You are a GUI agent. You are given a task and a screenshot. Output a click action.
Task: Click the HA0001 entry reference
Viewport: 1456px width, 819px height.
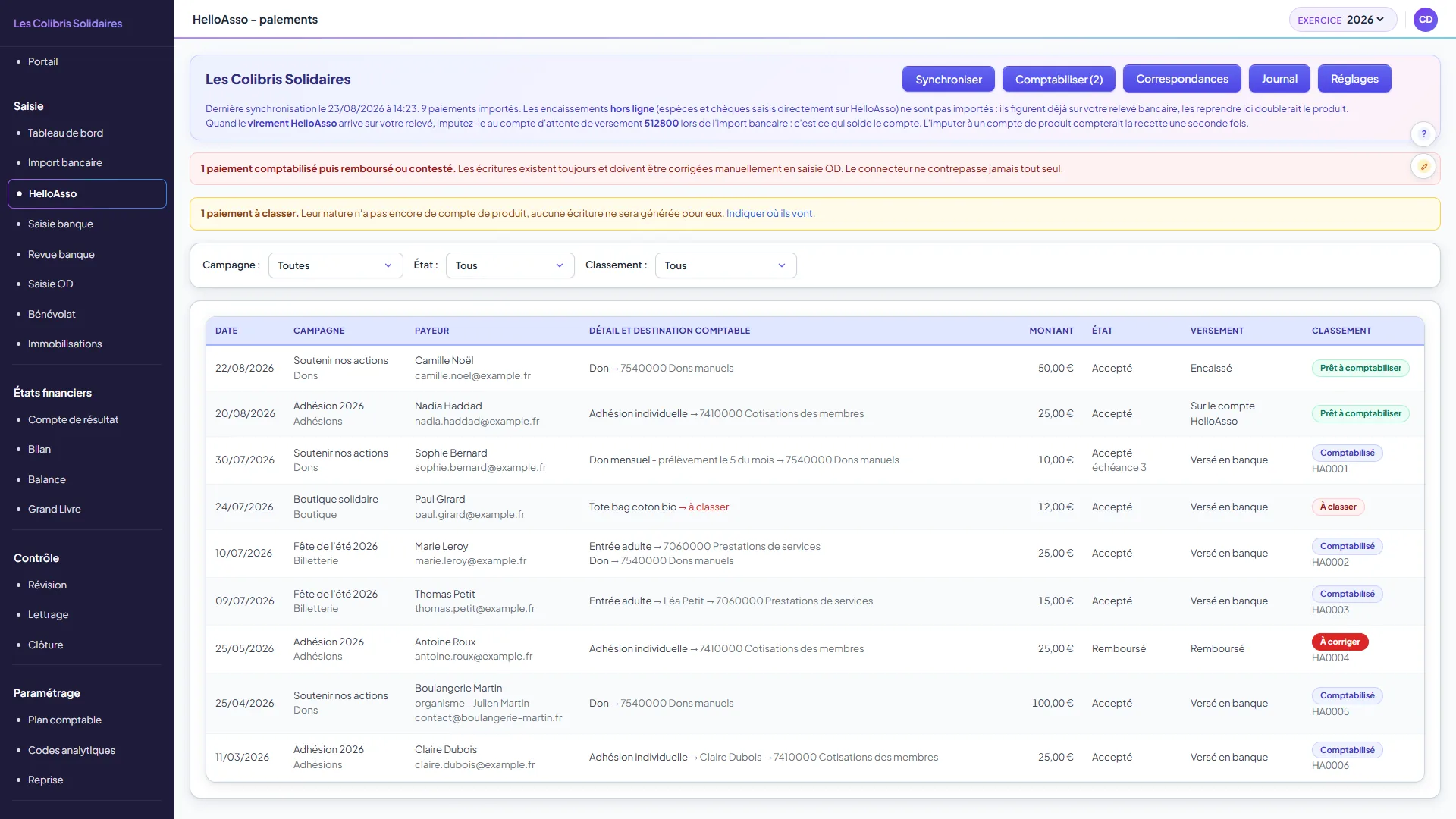click(1330, 469)
